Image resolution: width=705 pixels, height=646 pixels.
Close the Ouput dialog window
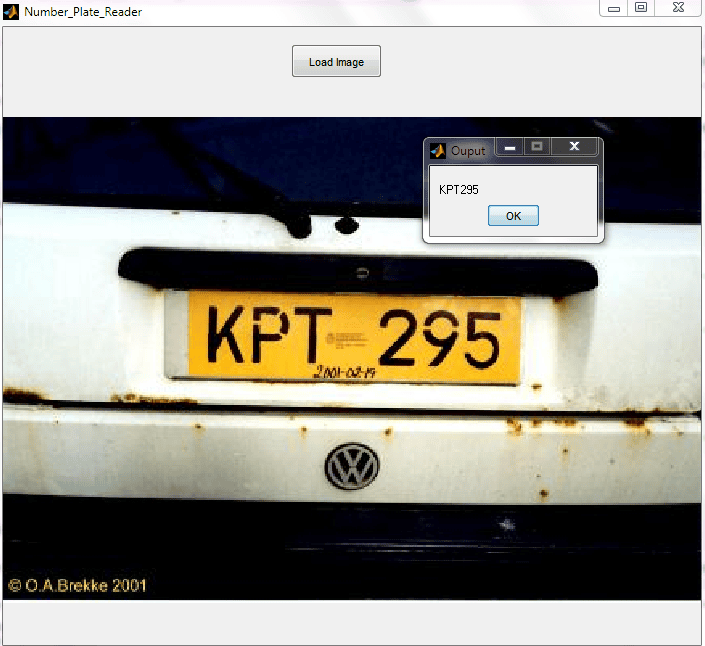click(574, 147)
